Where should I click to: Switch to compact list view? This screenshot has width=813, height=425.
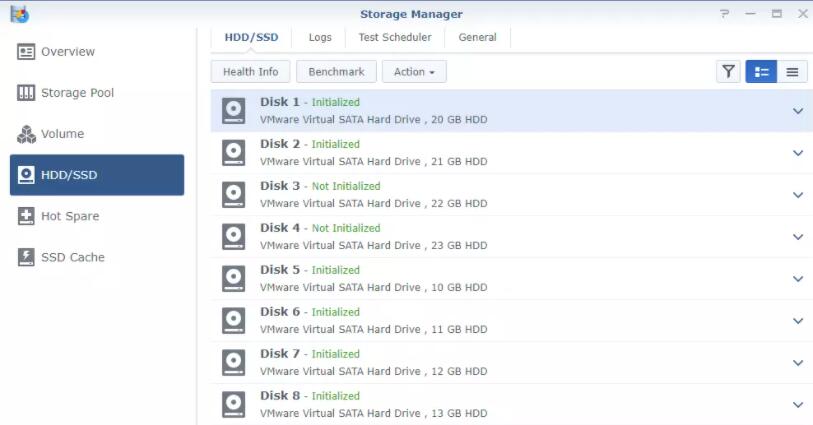coord(792,72)
